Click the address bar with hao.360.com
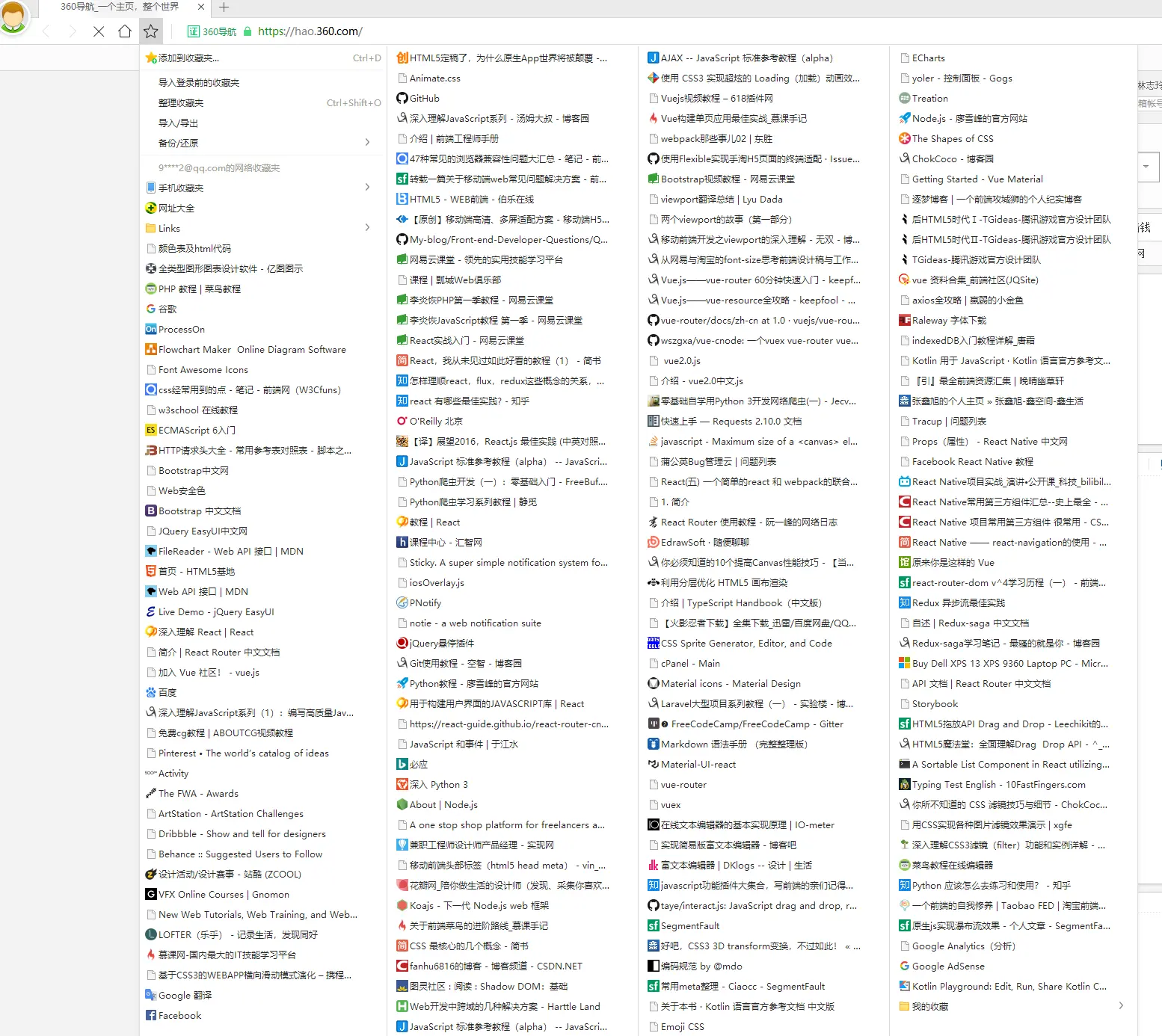 coord(310,31)
